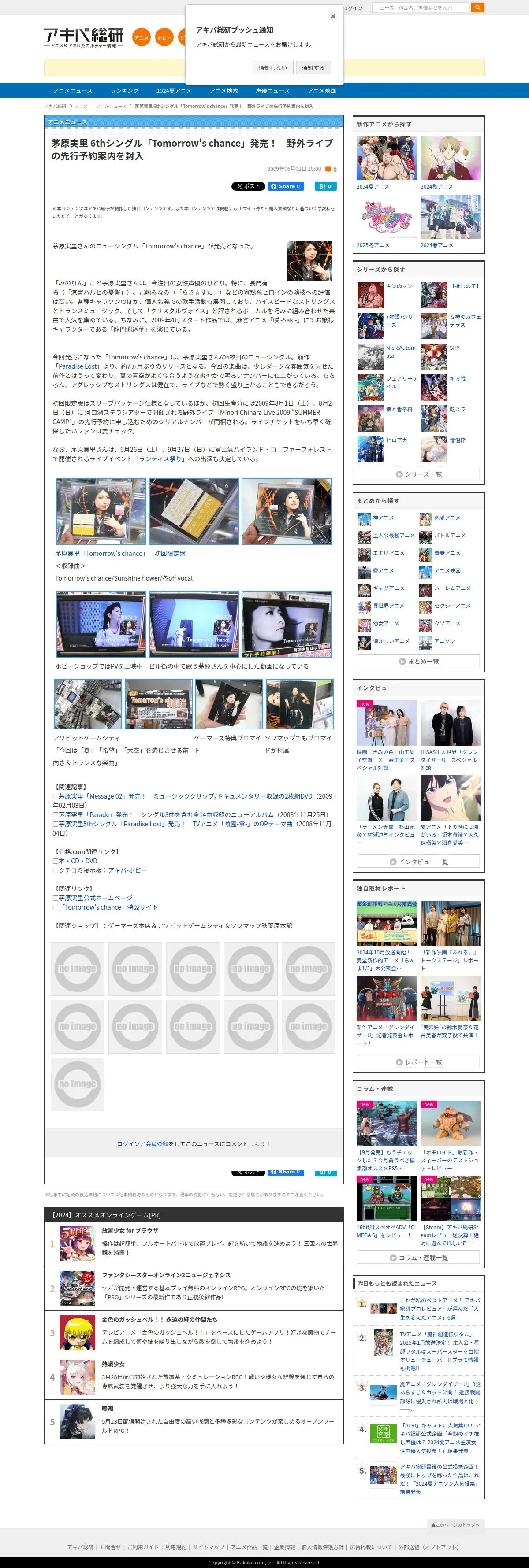Open 2025冬アニメ thumbnail in sidebar
529x1568 pixels.
(x=386, y=217)
